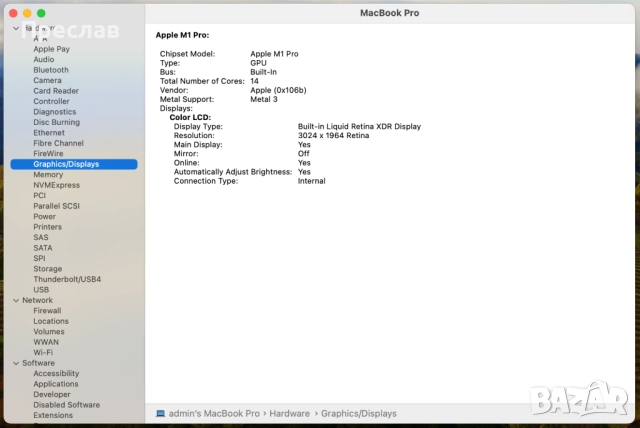Select Developer under Software
Viewport: 640px width, 428px height.
pyautogui.click(x=52, y=395)
